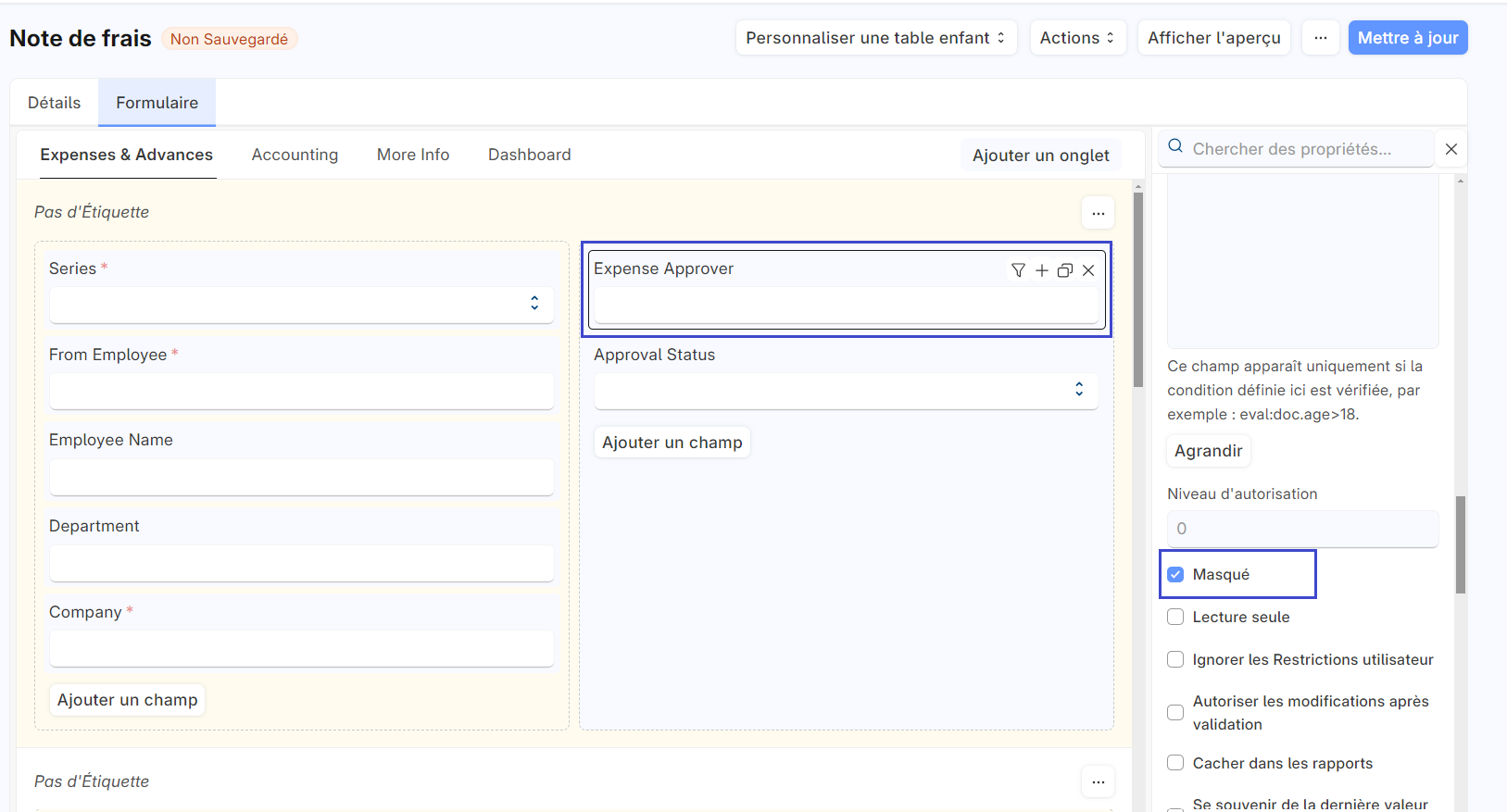
Task: Expand the Approval Status dropdown
Action: 846,391
